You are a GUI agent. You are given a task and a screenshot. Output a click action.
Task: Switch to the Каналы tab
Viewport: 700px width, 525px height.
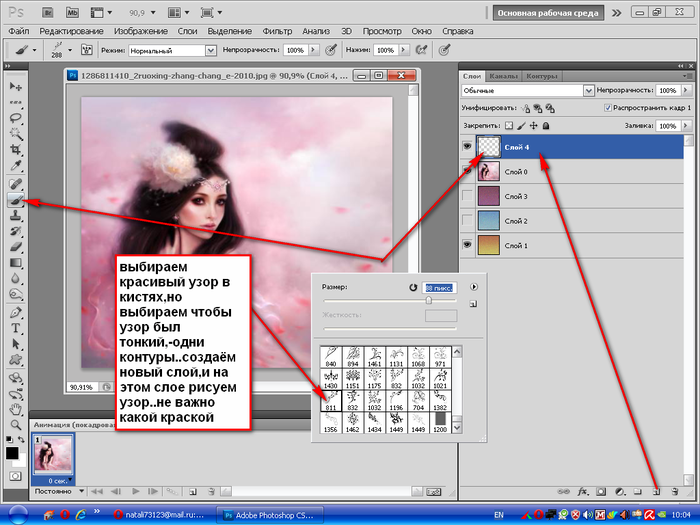tap(503, 76)
